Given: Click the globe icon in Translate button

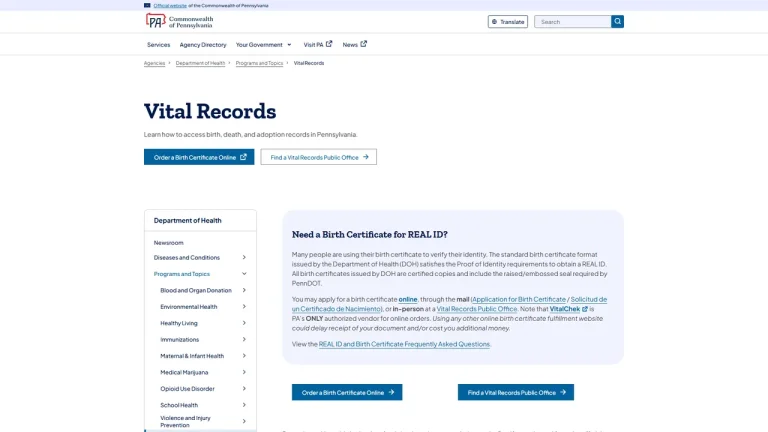Looking at the screenshot, I should point(494,22).
